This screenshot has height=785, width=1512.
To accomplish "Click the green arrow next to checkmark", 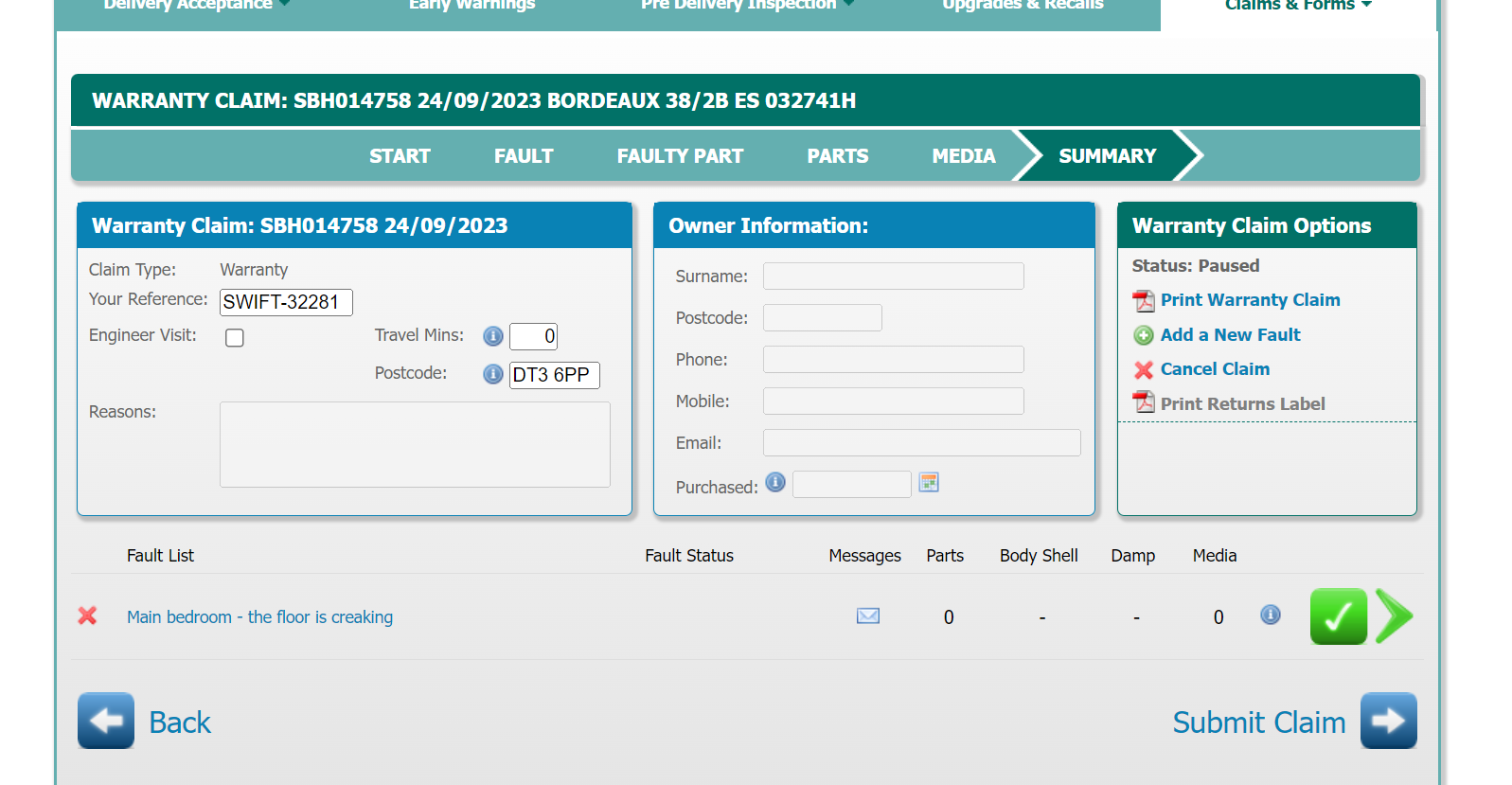I will (x=1394, y=616).
